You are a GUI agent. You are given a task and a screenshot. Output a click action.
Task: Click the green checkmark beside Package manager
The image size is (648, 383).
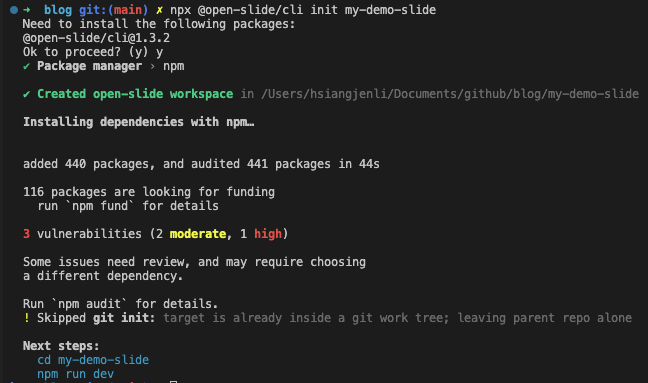26,66
